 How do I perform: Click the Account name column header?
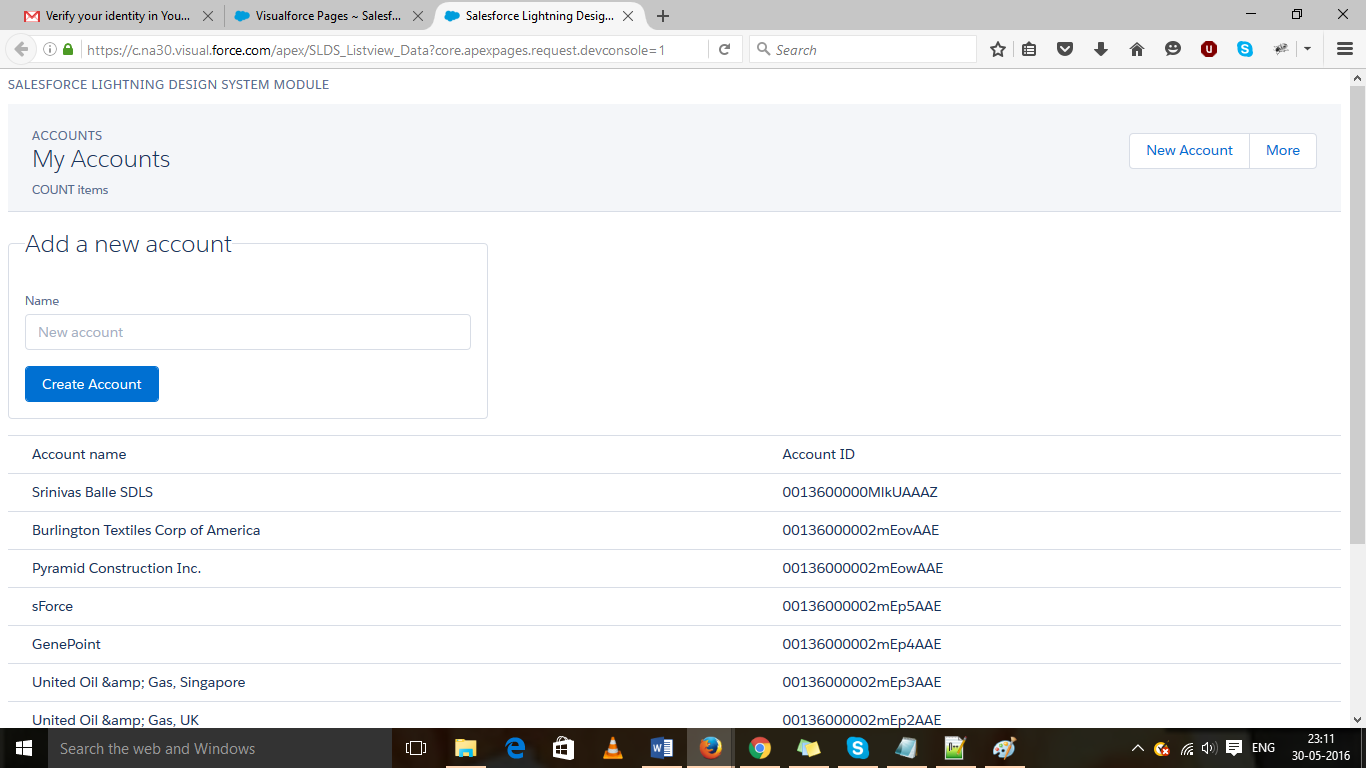[79, 454]
